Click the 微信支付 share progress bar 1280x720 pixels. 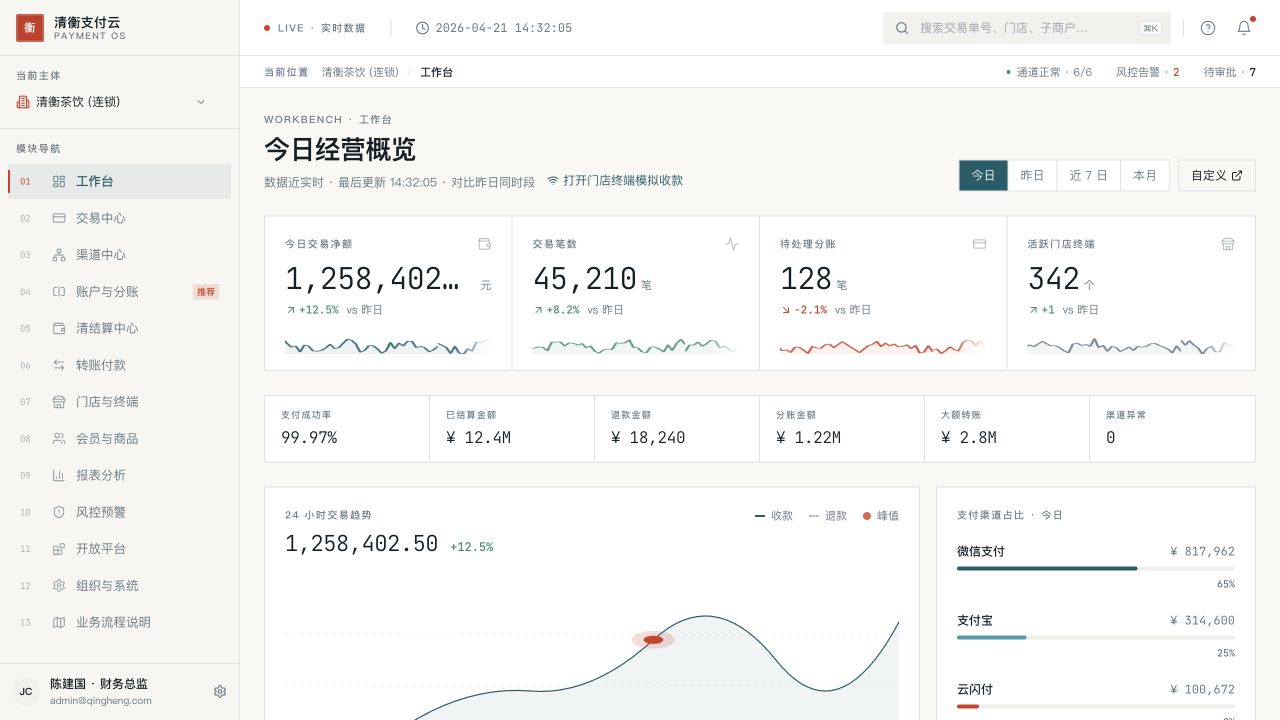tap(1096, 568)
